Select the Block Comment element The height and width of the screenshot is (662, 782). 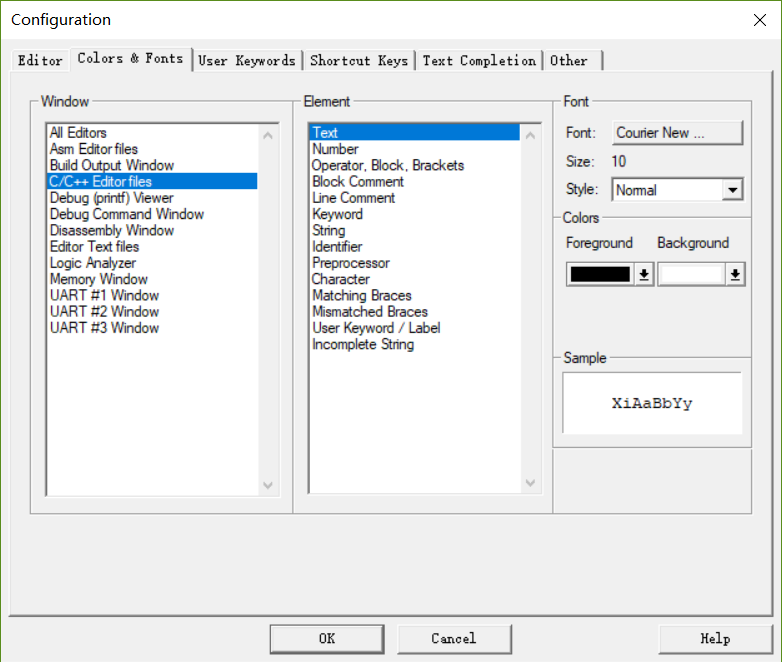coord(415,182)
